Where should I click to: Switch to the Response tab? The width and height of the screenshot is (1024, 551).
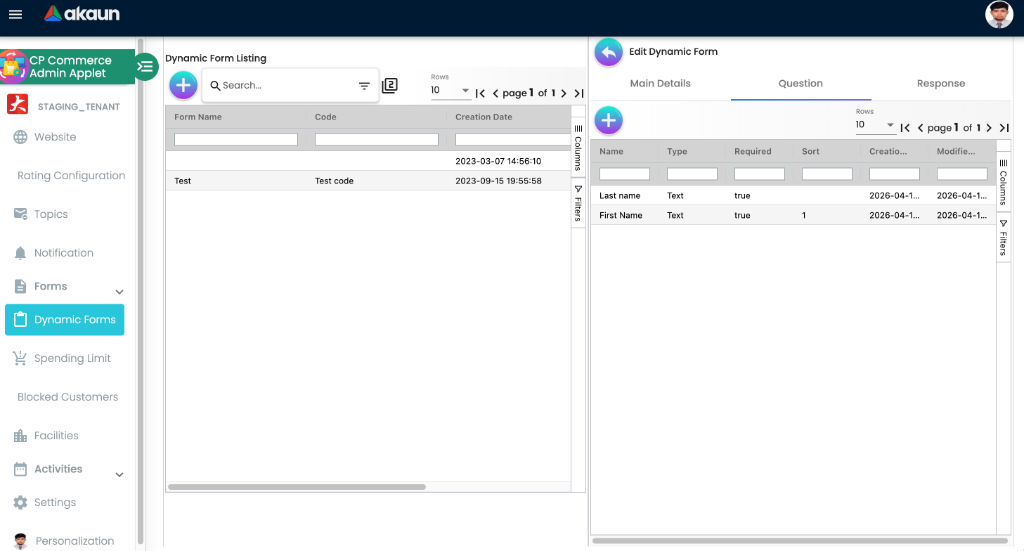point(940,84)
